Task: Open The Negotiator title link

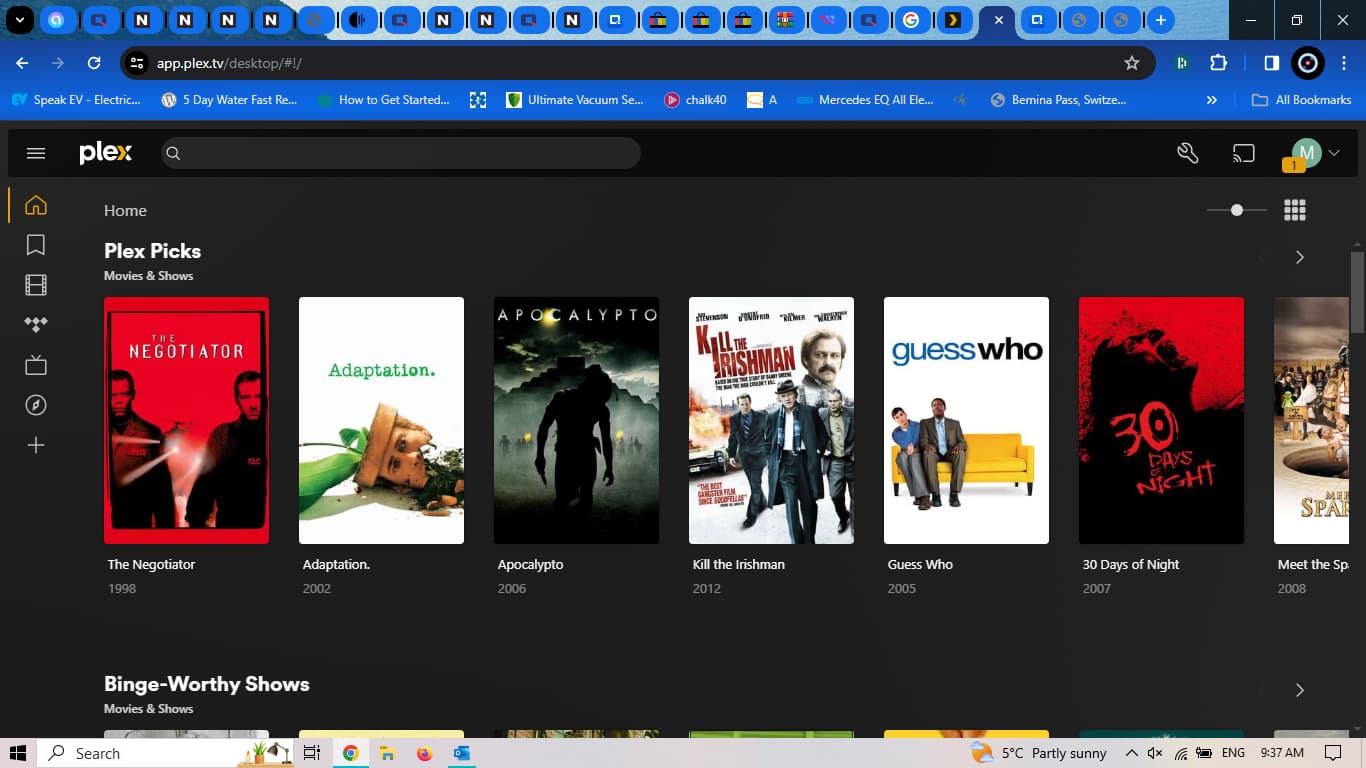Action: click(x=152, y=565)
